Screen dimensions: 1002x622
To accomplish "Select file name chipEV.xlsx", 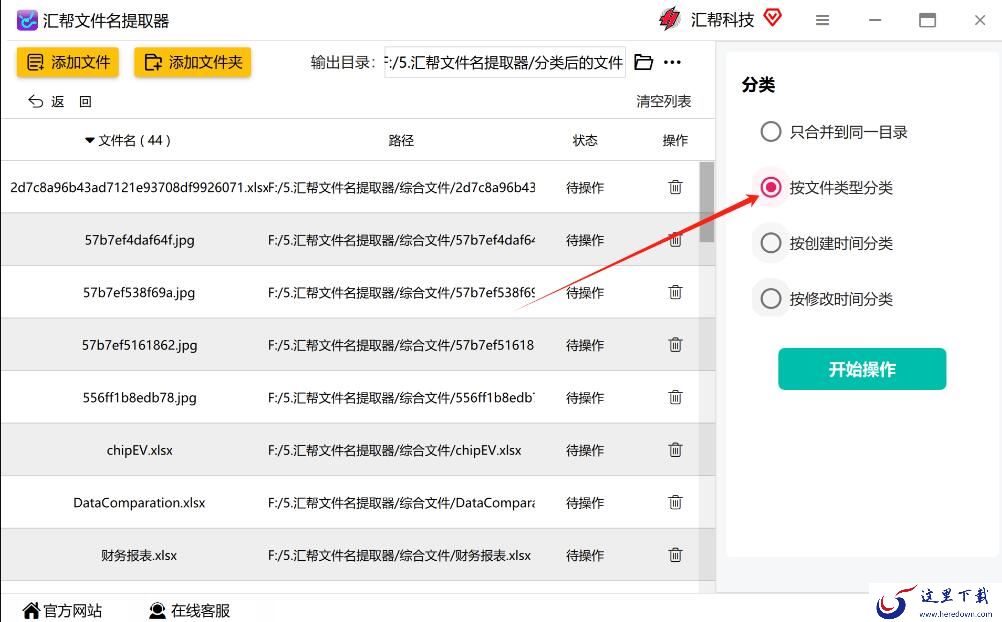I will (139, 450).
